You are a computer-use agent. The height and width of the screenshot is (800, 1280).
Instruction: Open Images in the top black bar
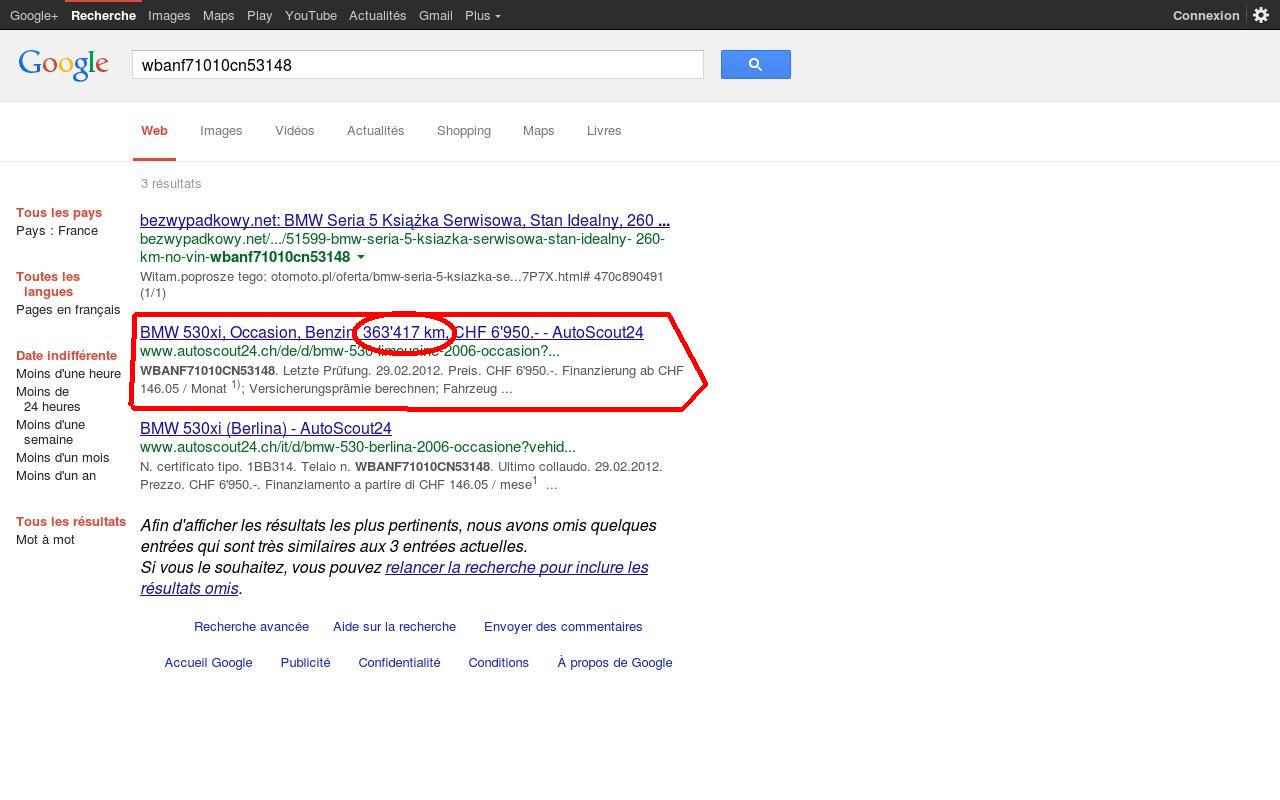coord(169,15)
